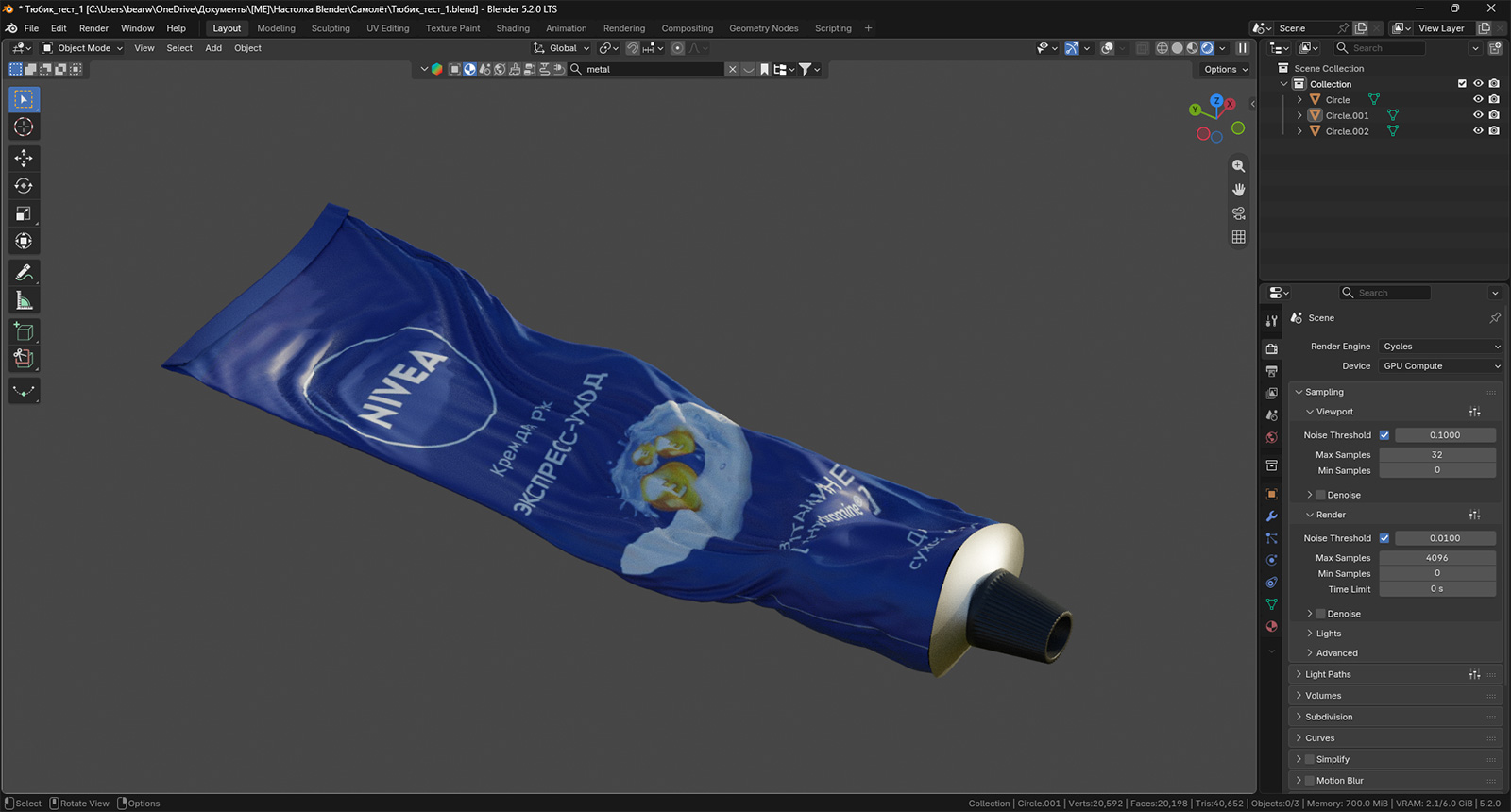Uncheck Collection exclude-from-view-layer checkbox
This screenshot has height=812, width=1511.
[1463, 84]
